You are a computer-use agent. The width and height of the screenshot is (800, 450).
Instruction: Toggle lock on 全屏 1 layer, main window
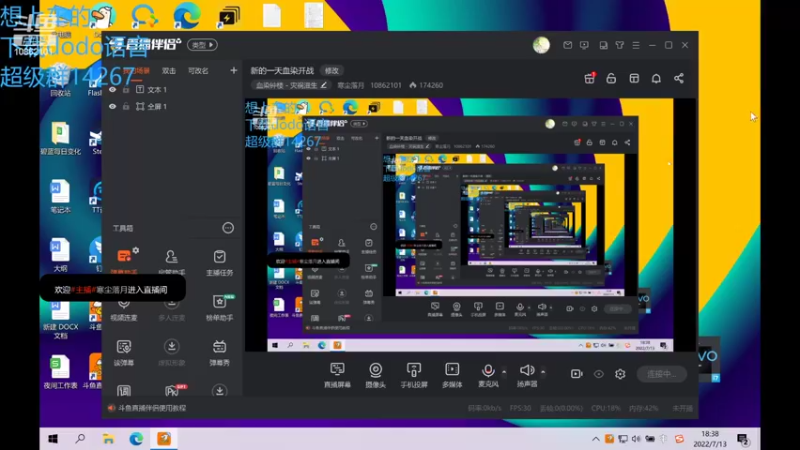126,106
